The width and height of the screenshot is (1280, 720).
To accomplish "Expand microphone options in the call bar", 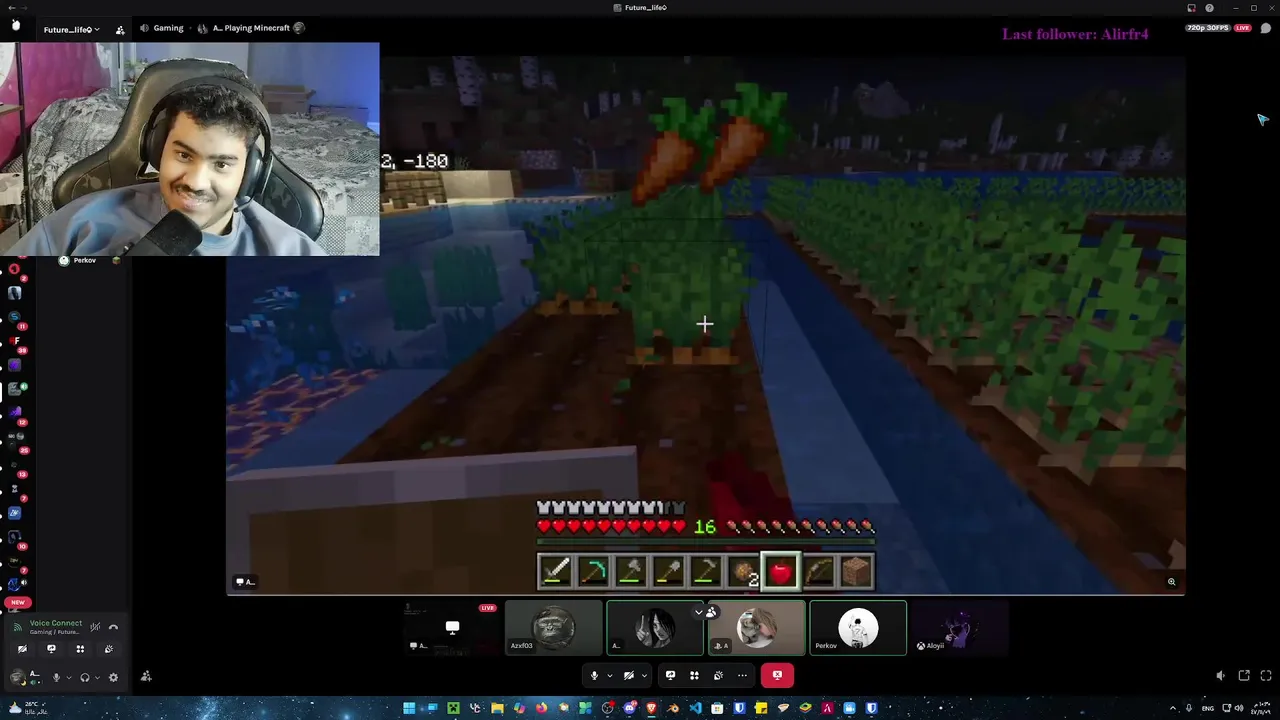I will (609, 675).
